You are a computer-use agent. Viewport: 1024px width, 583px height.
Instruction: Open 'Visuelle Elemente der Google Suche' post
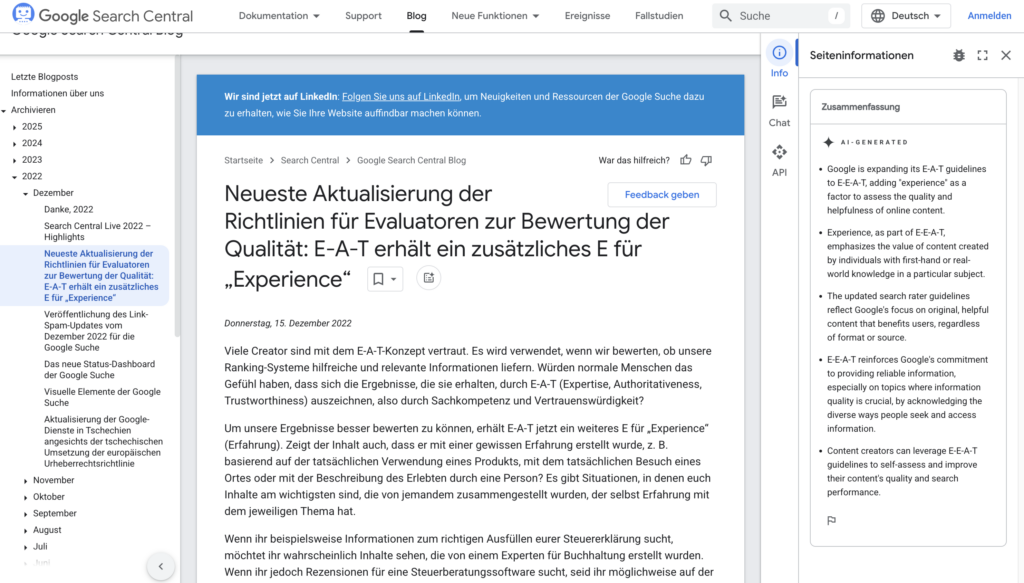tap(102, 398)
